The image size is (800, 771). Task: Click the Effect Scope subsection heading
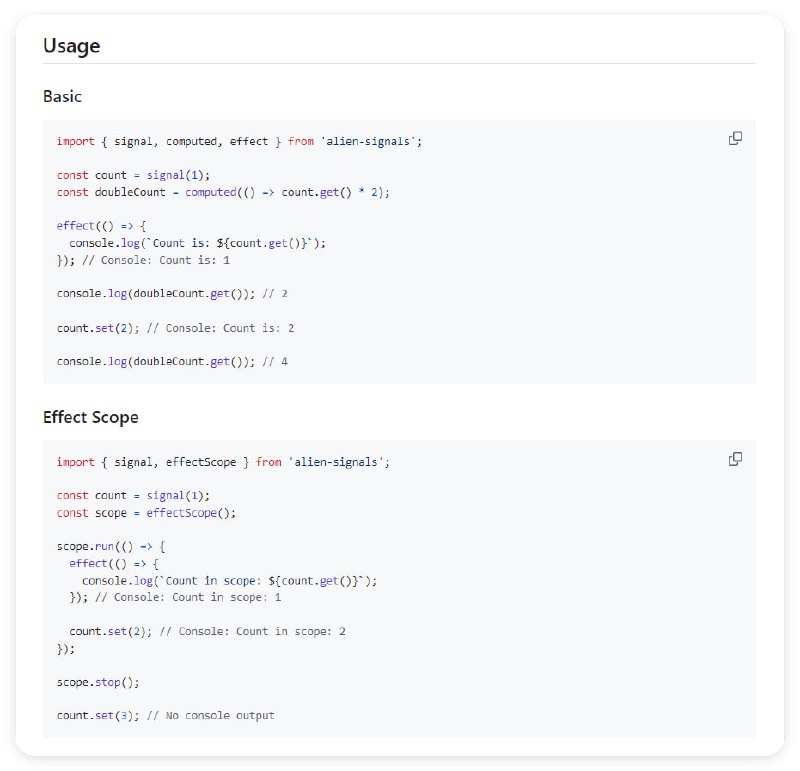tap(90, 417)
